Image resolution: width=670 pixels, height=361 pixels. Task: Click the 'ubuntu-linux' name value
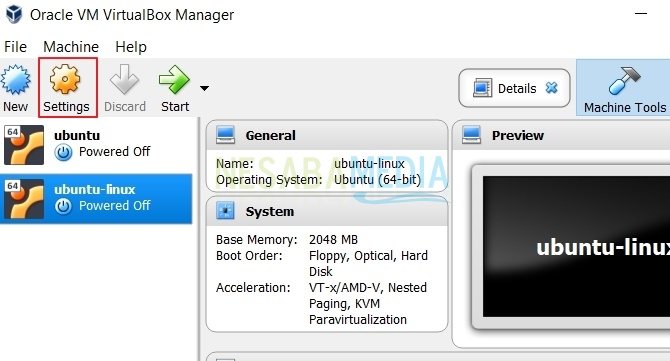[x=369, y=164]
